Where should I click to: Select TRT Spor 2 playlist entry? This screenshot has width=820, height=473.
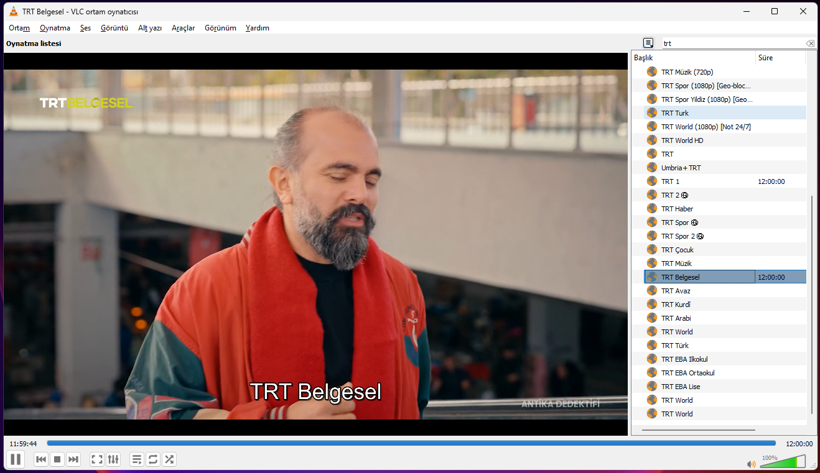click(x=725, y=236)
